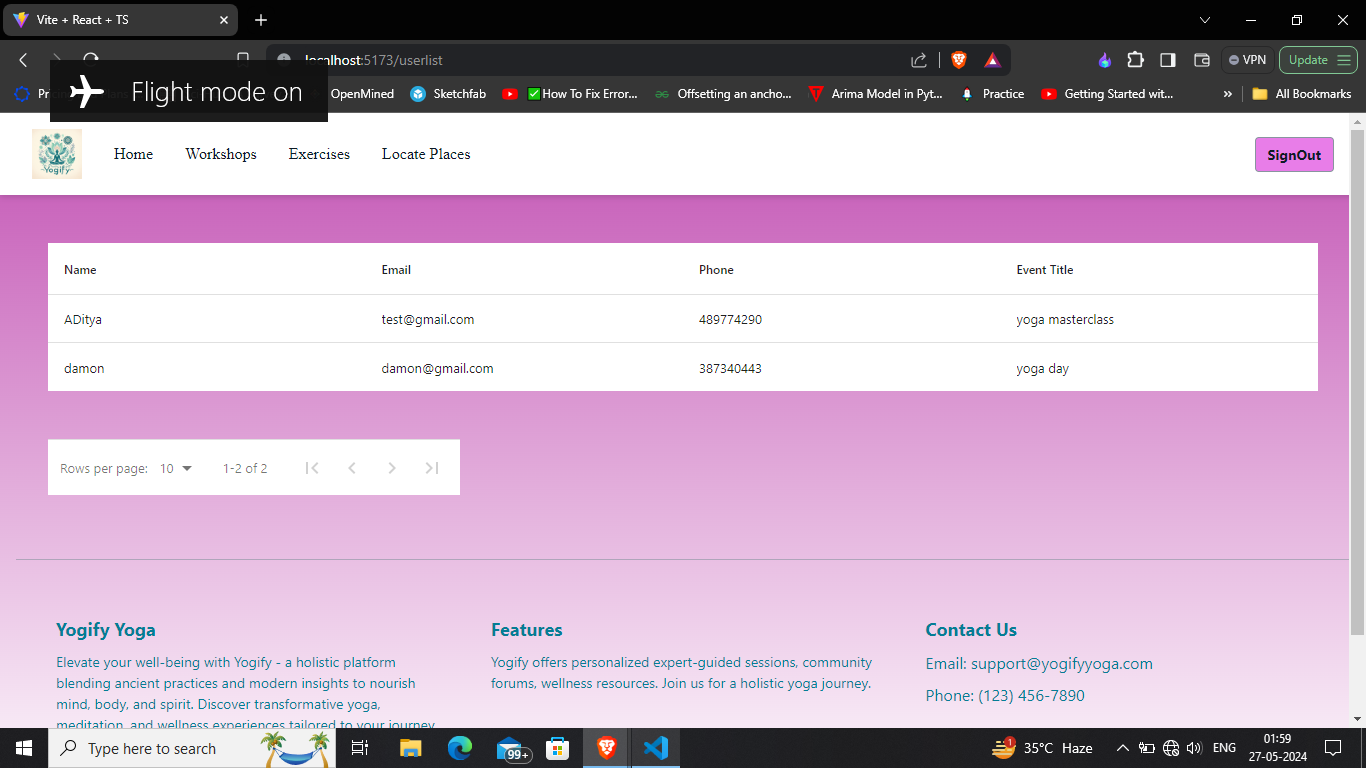Switch to Visual Studio Code on the taskbar
The width and height of the screenshot is (1366, 768).
(656, 748)
